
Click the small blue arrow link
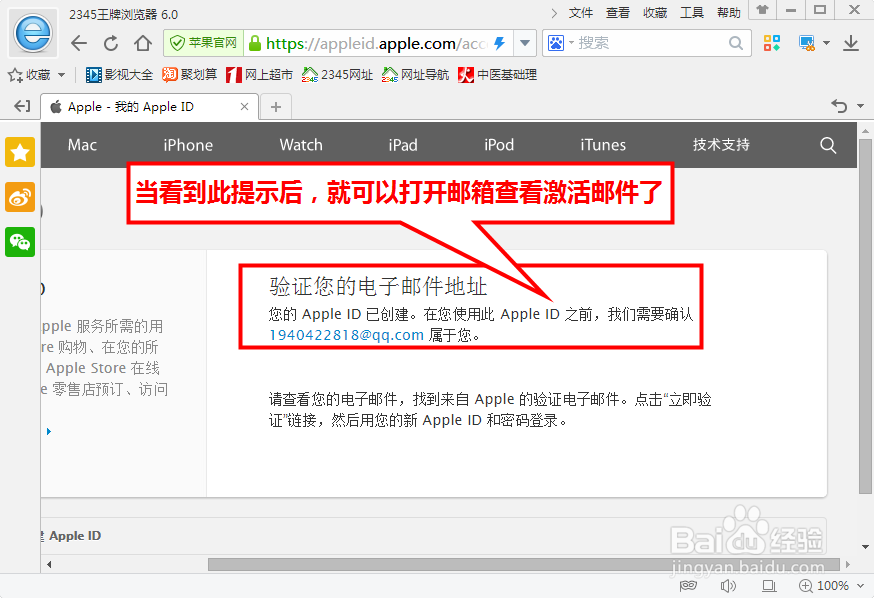(x=49, y=431)
